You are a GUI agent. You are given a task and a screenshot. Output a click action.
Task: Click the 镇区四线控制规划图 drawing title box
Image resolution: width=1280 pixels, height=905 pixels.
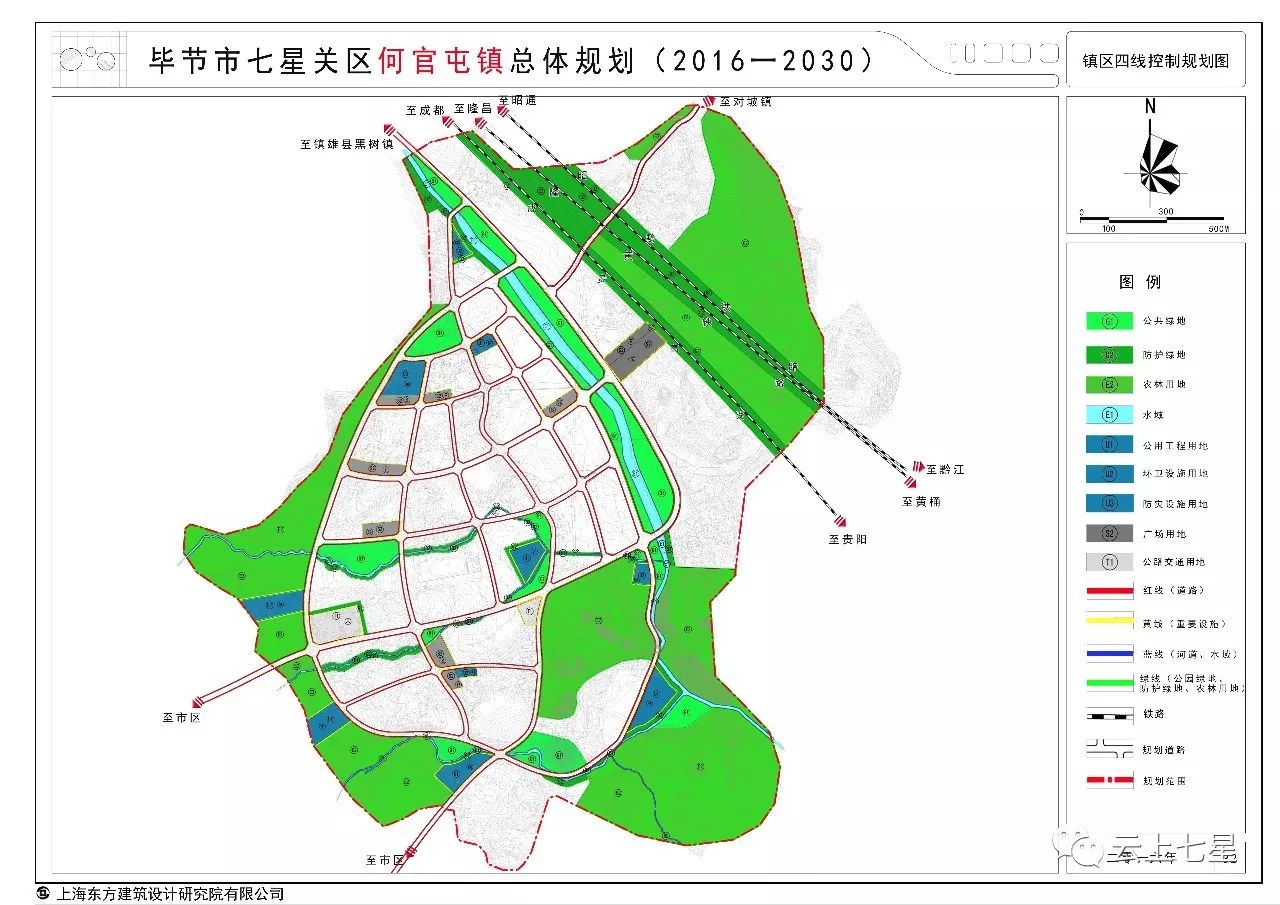[1155, 60]
